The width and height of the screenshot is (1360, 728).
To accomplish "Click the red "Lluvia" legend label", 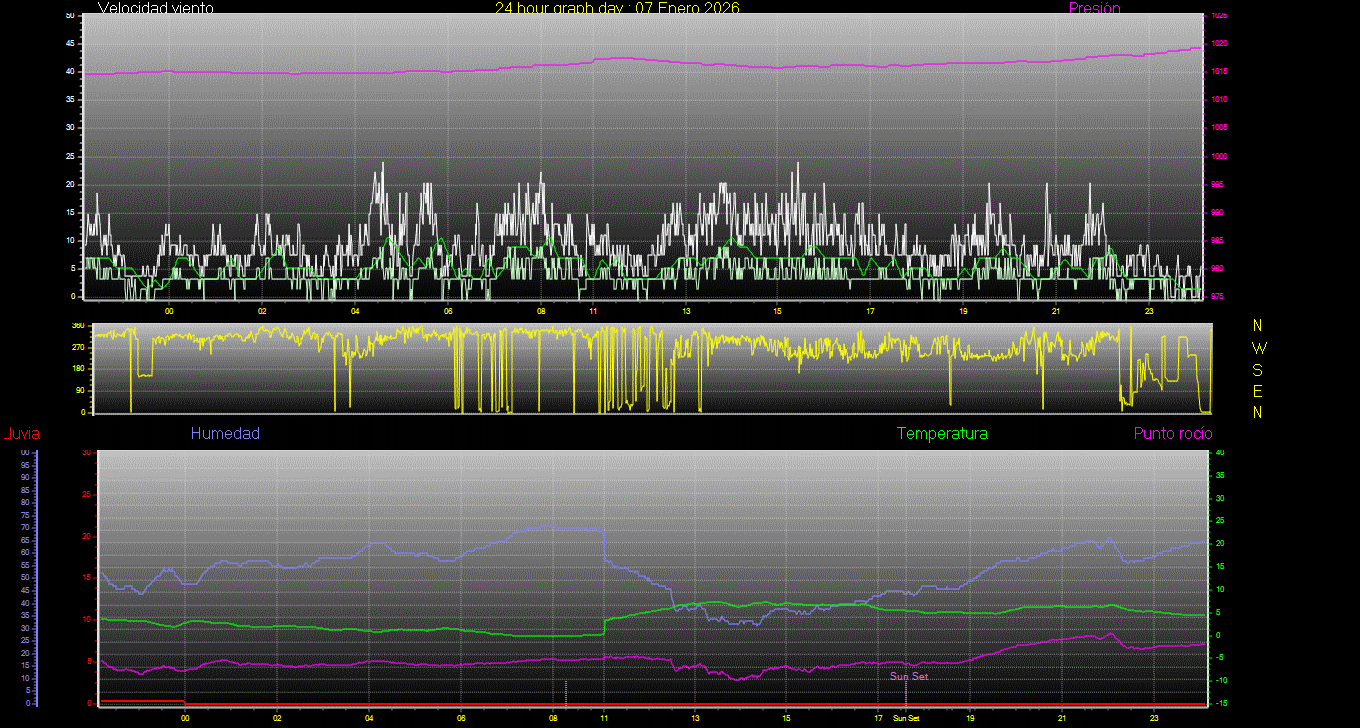I will click(21, 434).
